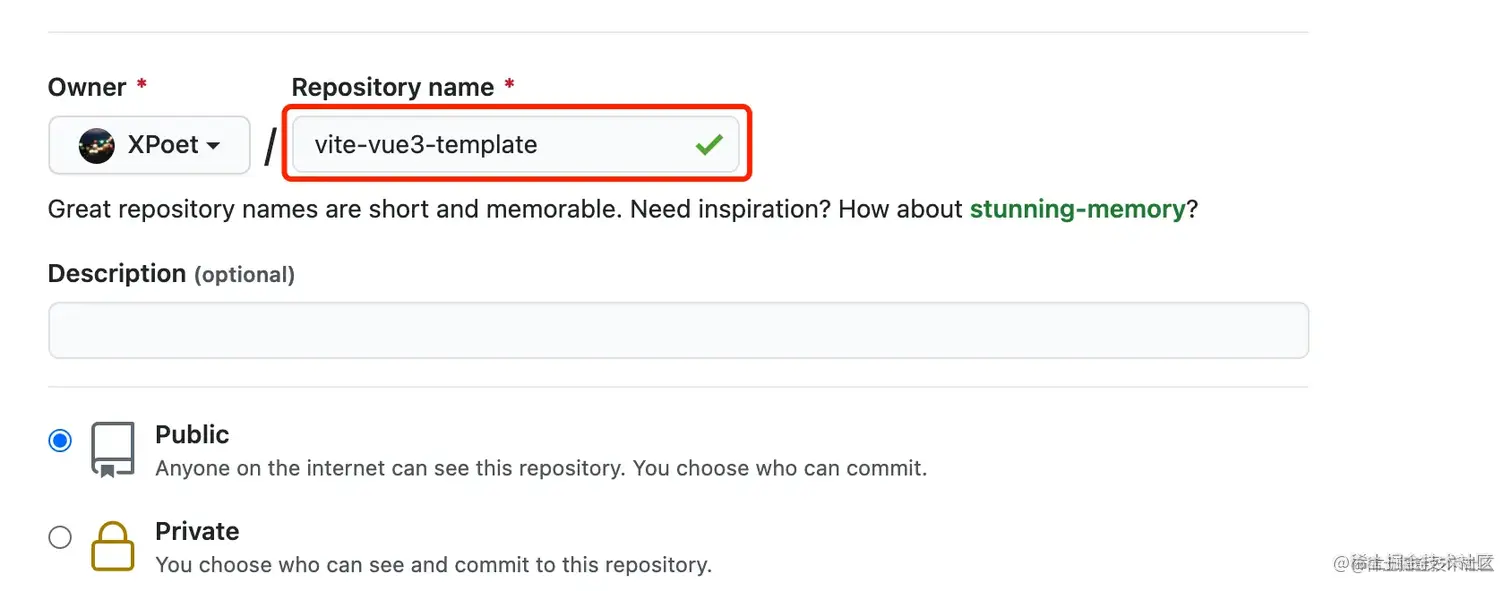Image resolution: width=1512 pixels, height=591 pixels.
Task: Click the bold Private option label
Action: pyautogui.click(x=197, y=531)
